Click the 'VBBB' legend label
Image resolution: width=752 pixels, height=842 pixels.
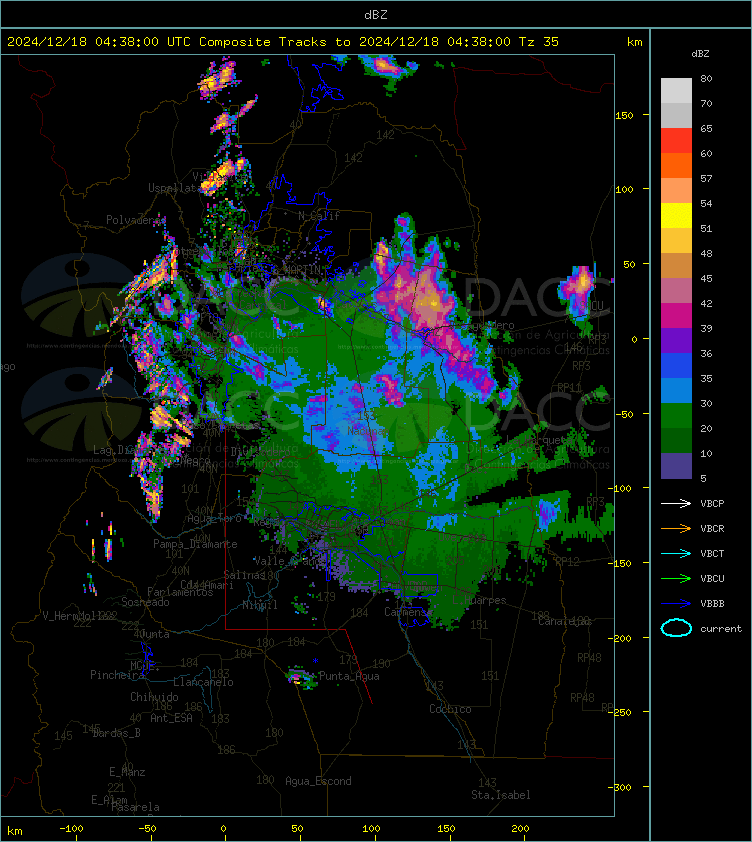point(712,604)
